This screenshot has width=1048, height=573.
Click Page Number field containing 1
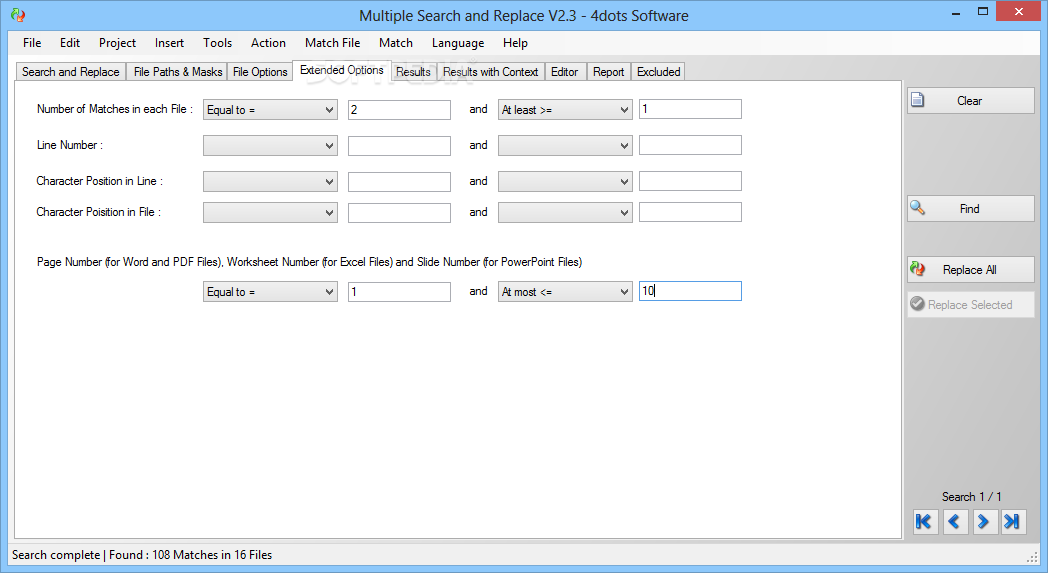[x=399, y=292]
